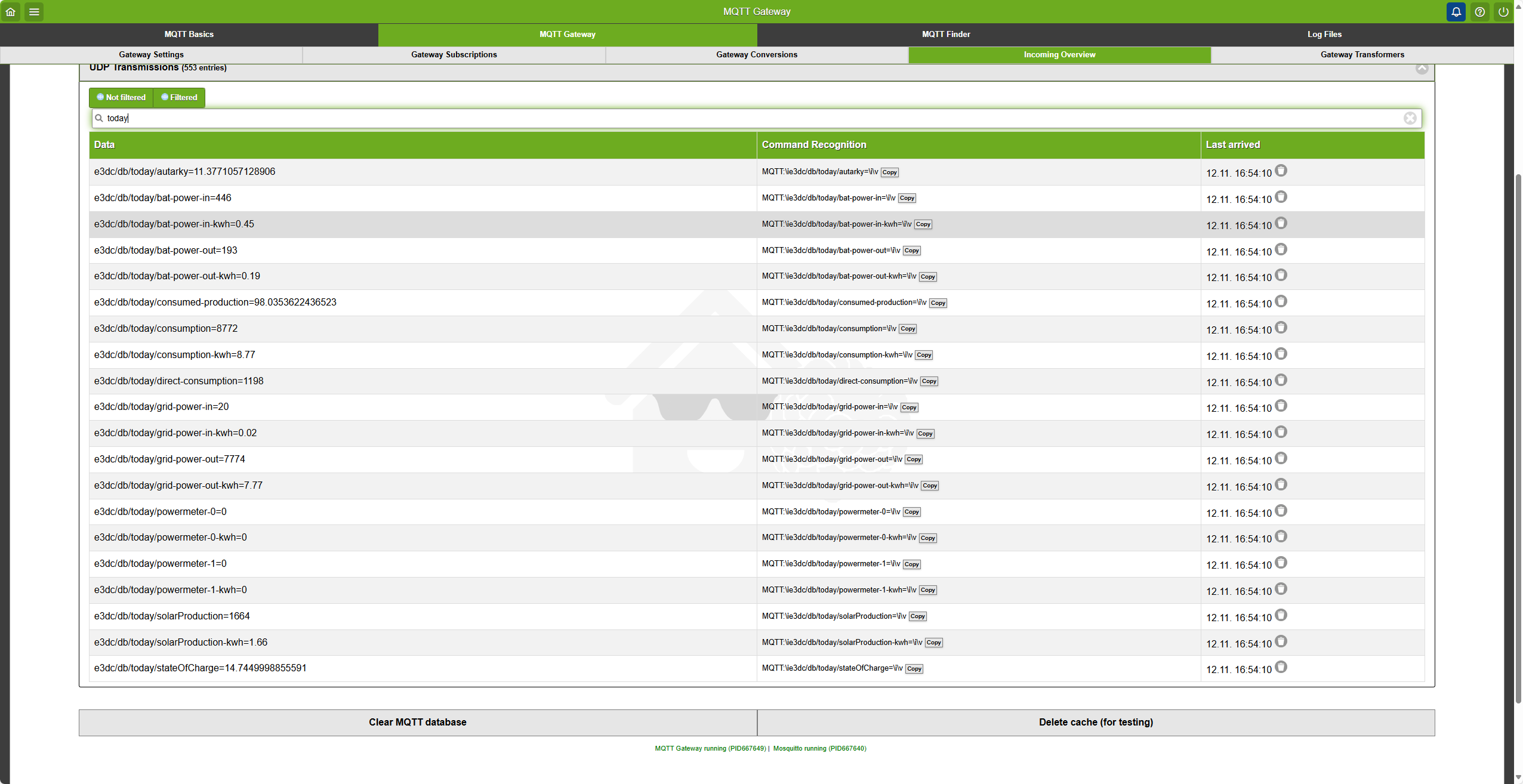Select the Filtered radio option

[179, 97]
